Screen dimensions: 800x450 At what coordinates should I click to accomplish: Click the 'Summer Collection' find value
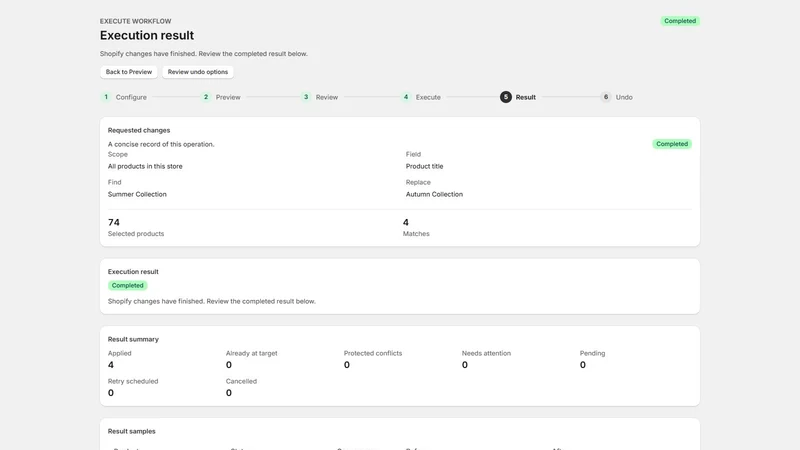[137, 194]
